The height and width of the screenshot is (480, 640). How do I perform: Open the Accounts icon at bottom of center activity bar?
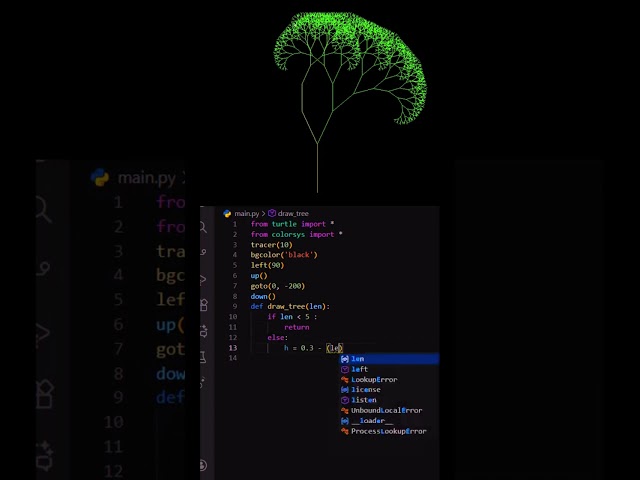click(x=203, y=465)
